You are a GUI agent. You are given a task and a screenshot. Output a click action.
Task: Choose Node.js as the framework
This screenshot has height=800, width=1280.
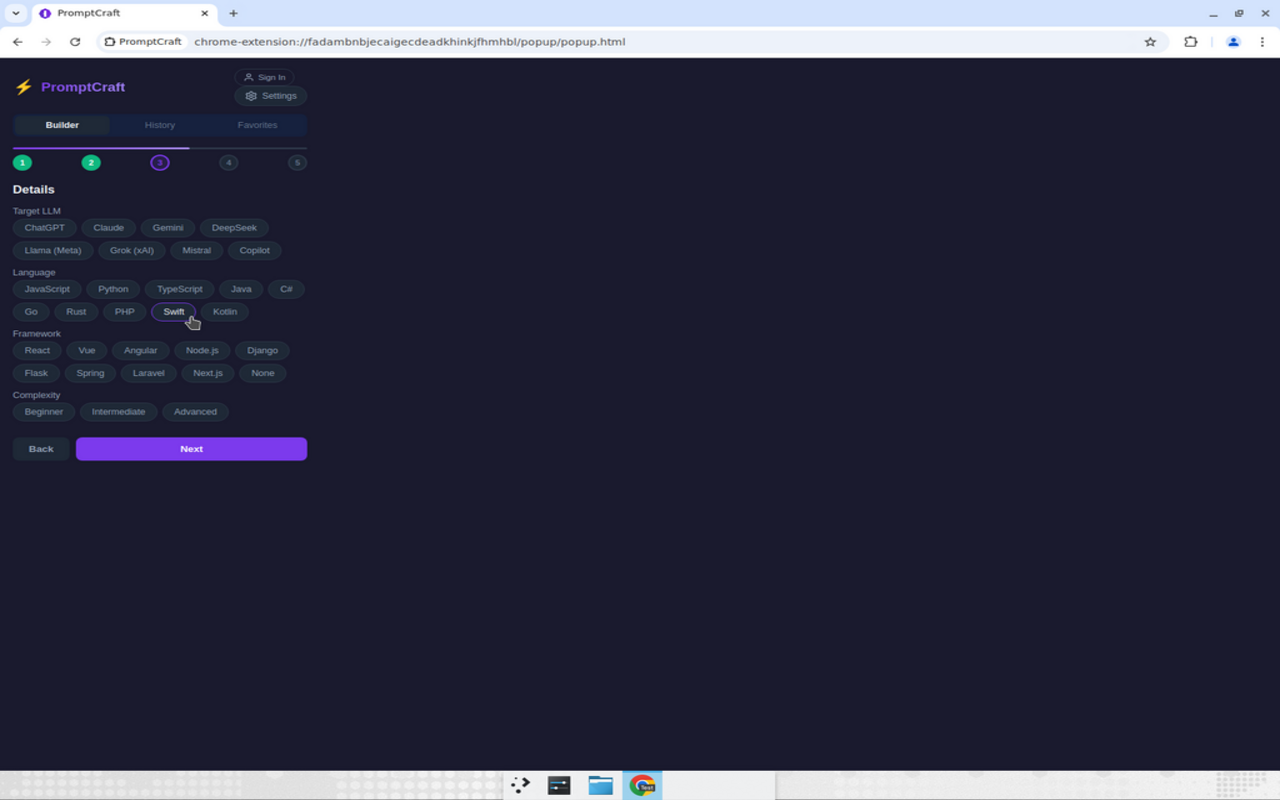click(202, 350)
